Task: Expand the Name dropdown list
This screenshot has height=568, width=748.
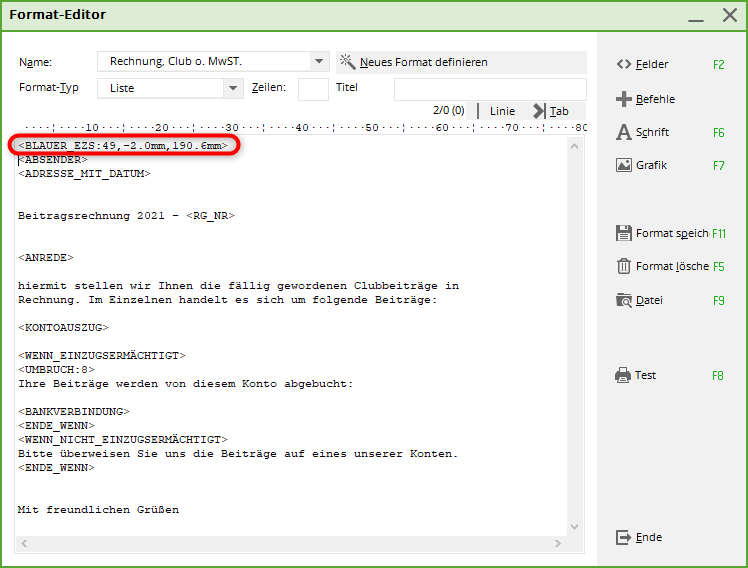Action: point(319,62)
